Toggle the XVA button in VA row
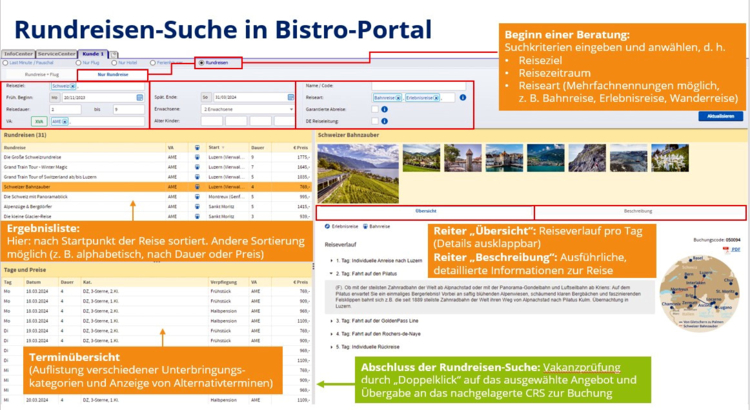Screen dimensions: 750x410 click(x=39, y=122)
